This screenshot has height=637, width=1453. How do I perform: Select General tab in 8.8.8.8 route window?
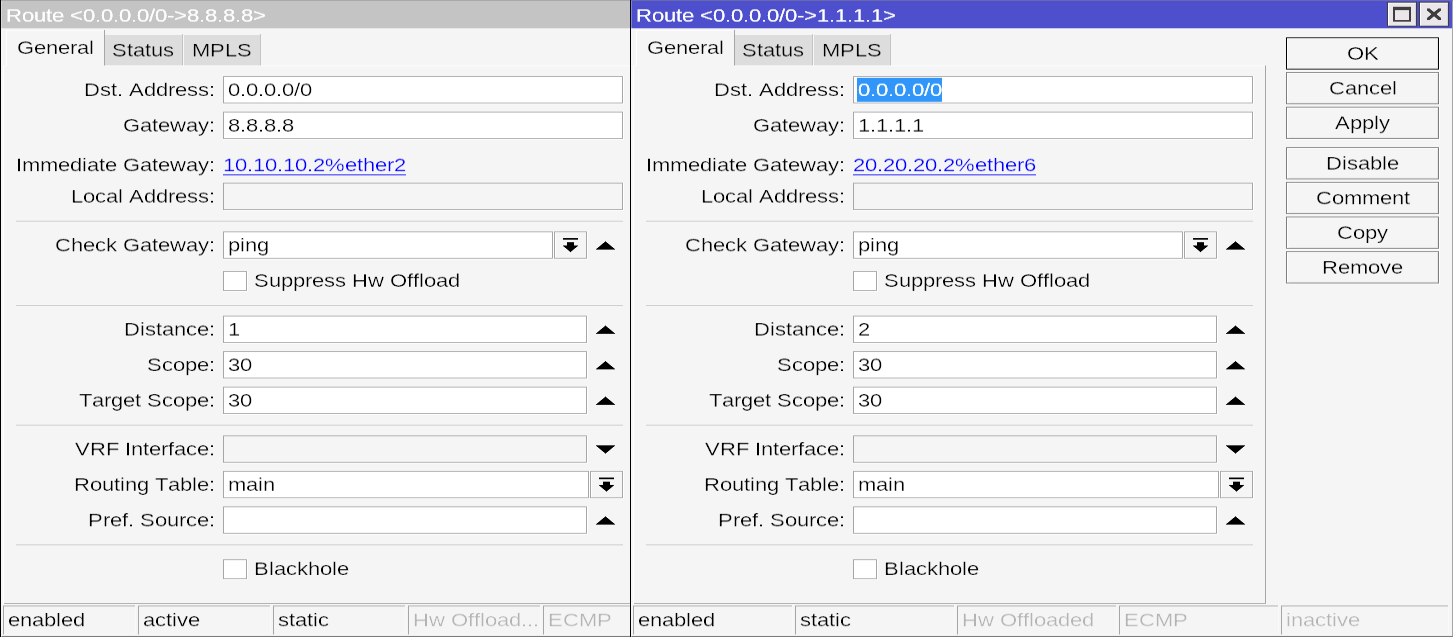55,48
